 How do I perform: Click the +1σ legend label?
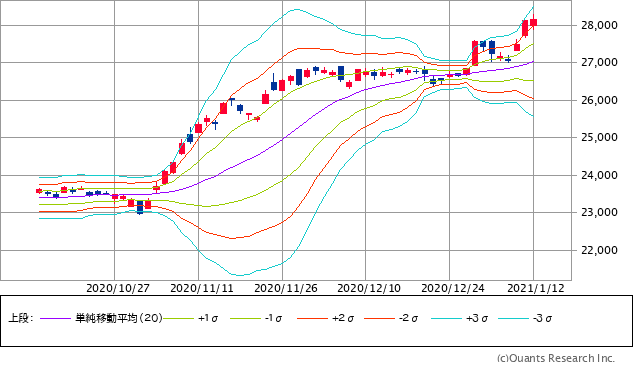pyautogui.click(x=208, y=319)
